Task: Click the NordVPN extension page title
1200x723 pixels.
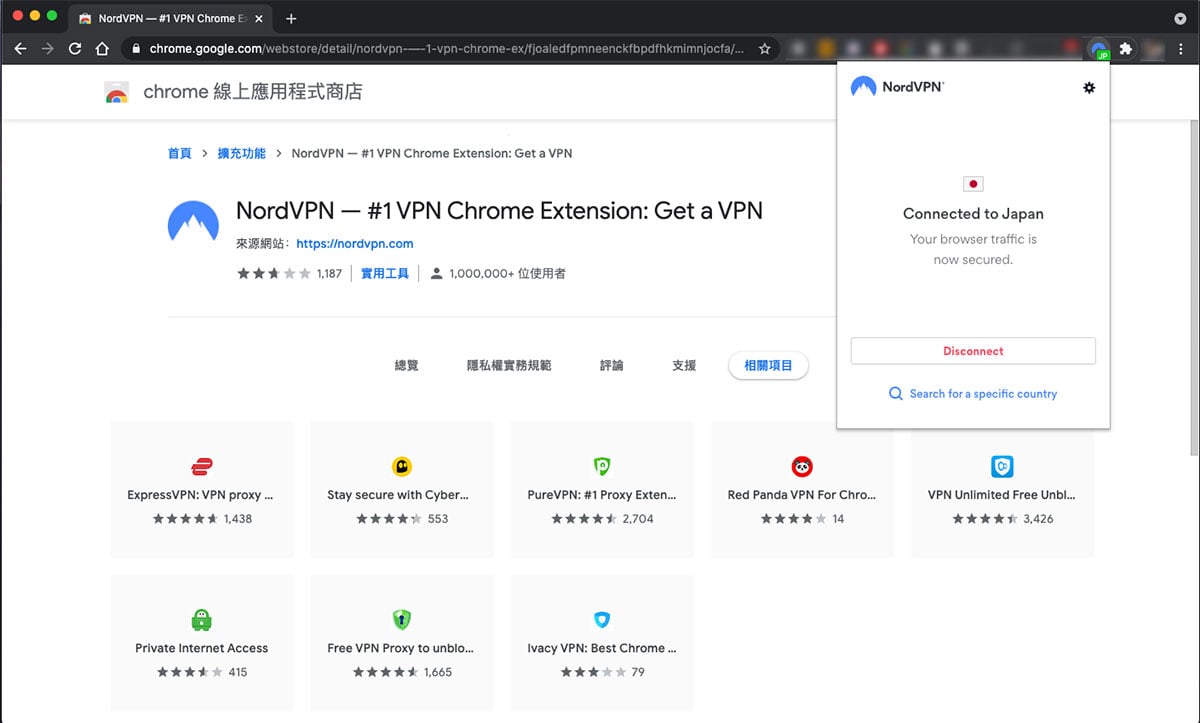Action: point(499,211)
